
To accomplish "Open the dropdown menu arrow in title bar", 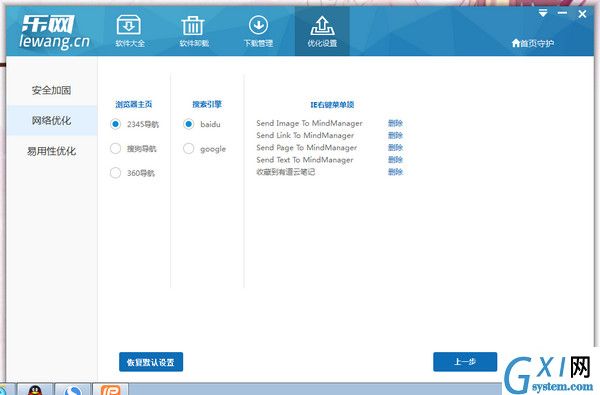I will coord(543,13).
